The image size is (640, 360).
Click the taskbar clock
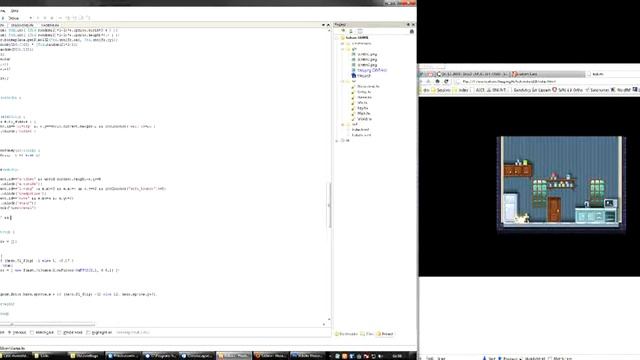point(397,356)
